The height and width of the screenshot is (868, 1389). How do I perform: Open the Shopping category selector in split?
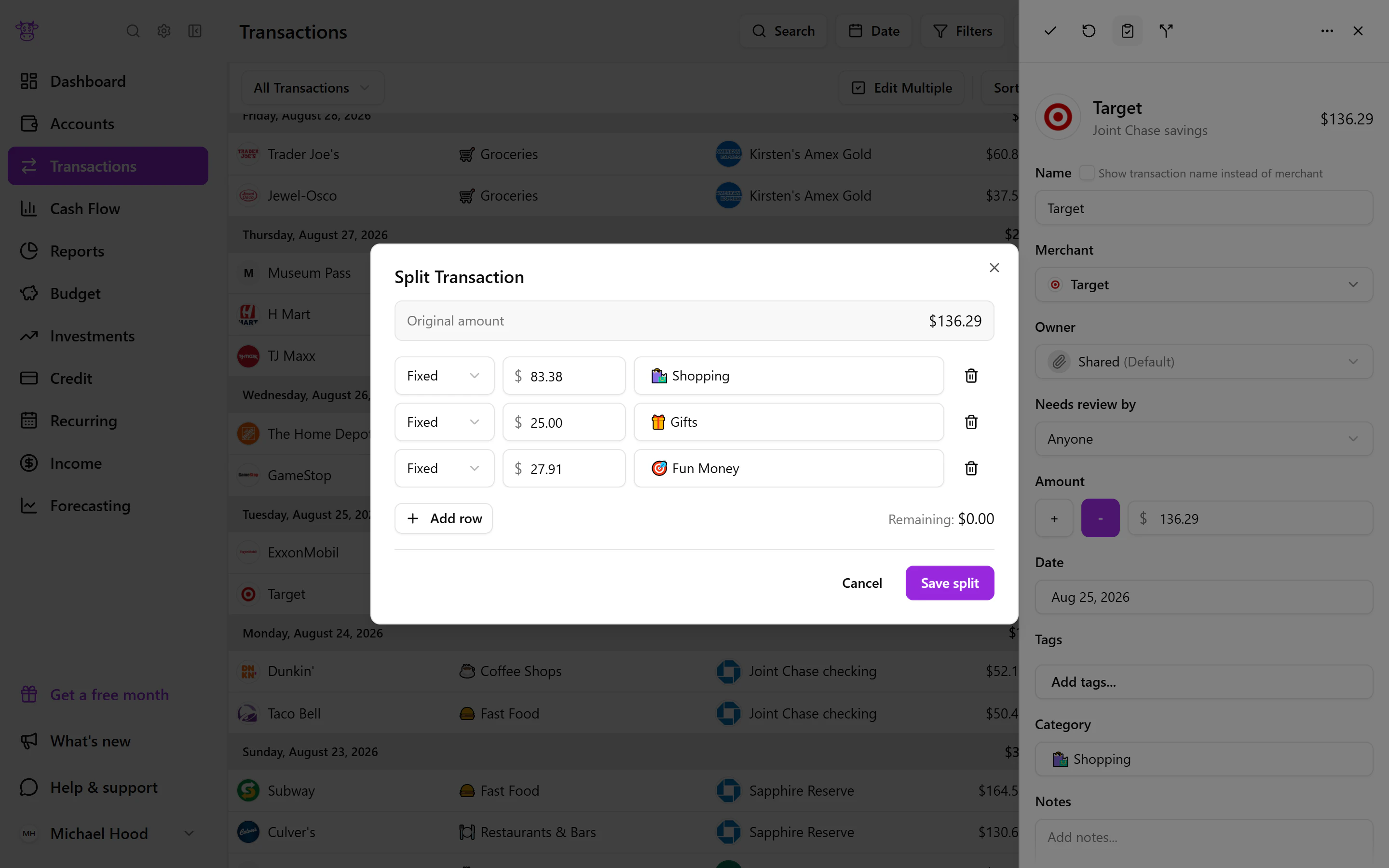(x=788, y=376)
